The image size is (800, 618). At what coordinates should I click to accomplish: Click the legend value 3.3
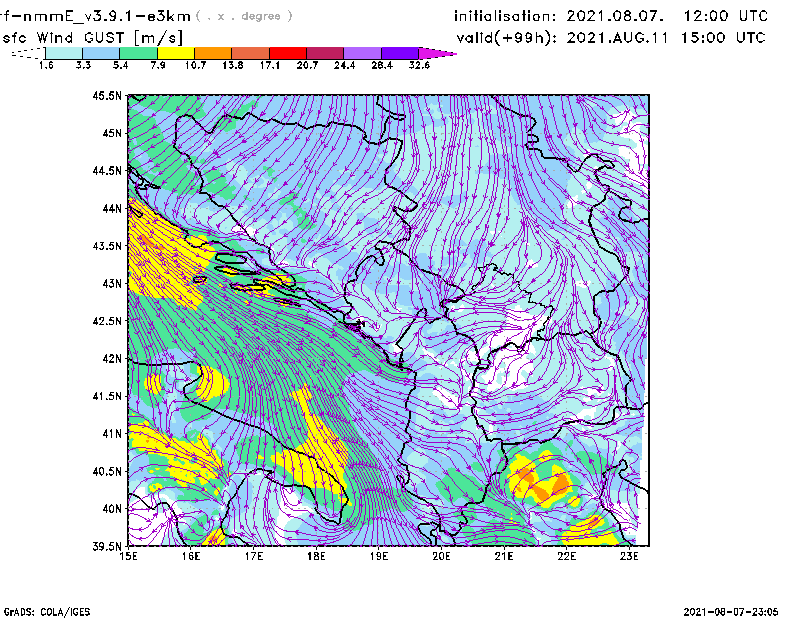pos(83,65)
